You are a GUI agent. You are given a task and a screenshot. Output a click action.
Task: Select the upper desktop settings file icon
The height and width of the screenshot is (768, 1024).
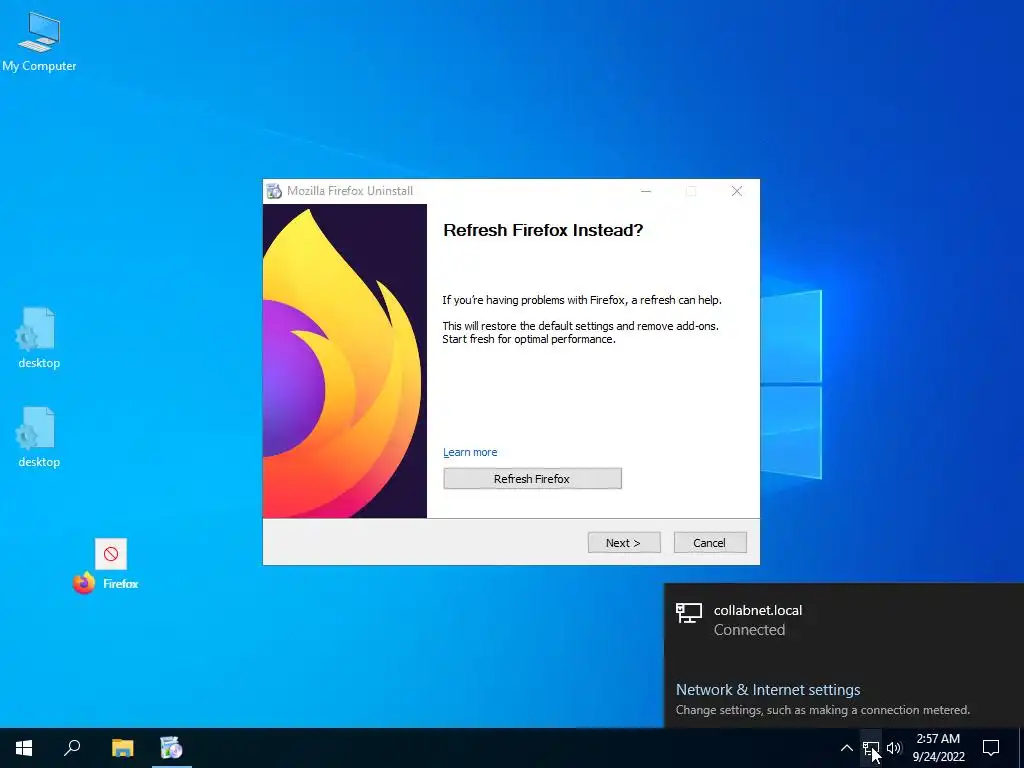tap(38, 338)
